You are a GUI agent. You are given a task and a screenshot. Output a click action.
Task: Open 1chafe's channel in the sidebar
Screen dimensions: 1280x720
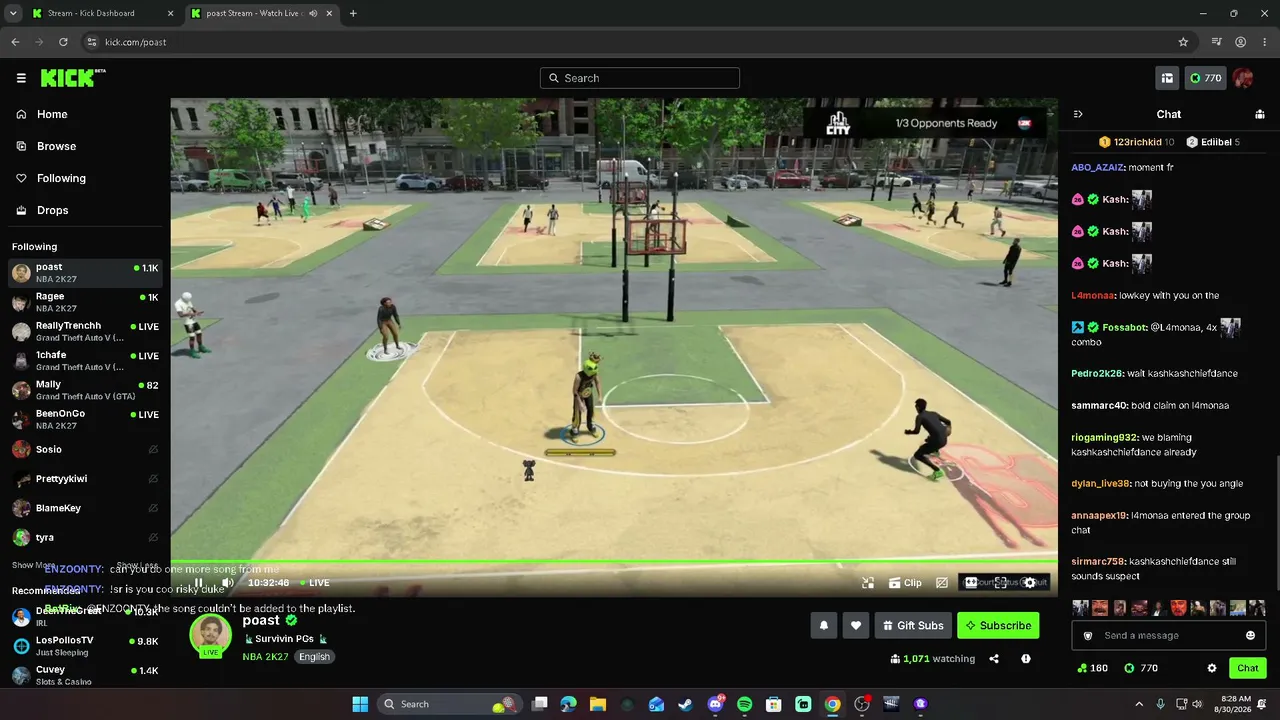click(85, 361)
